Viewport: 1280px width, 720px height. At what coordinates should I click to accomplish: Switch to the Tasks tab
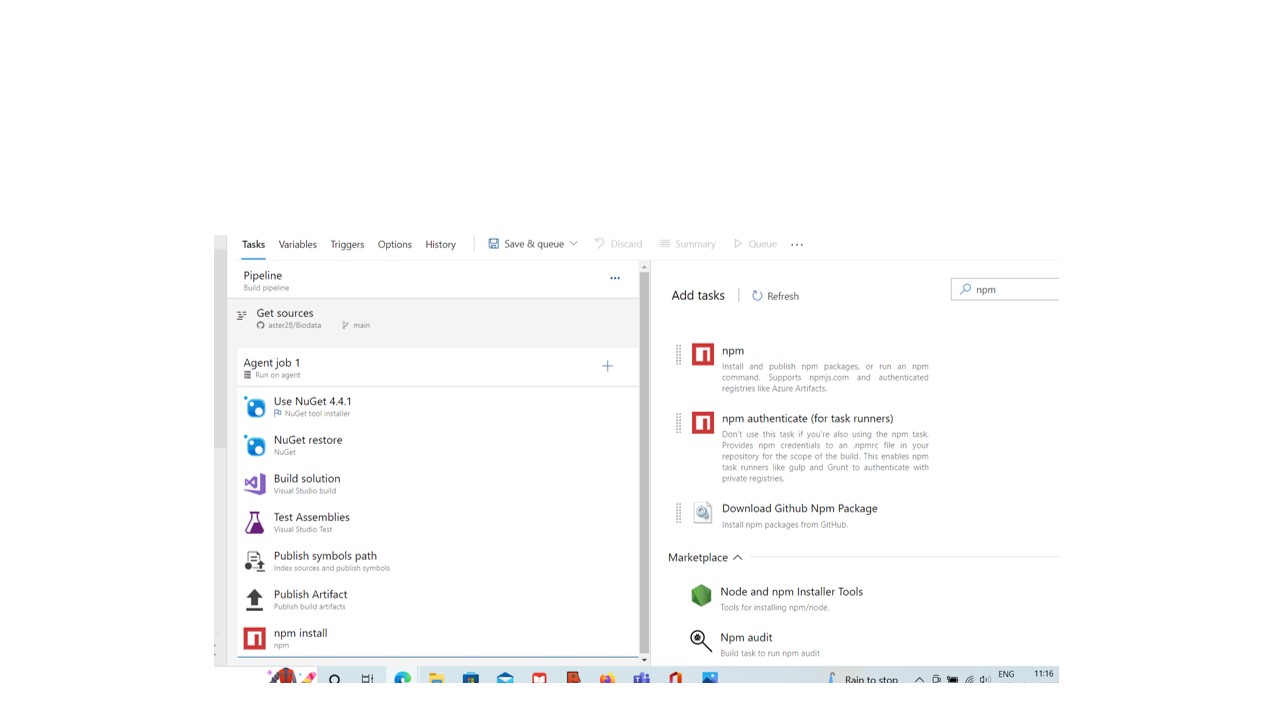coord(253,244)
